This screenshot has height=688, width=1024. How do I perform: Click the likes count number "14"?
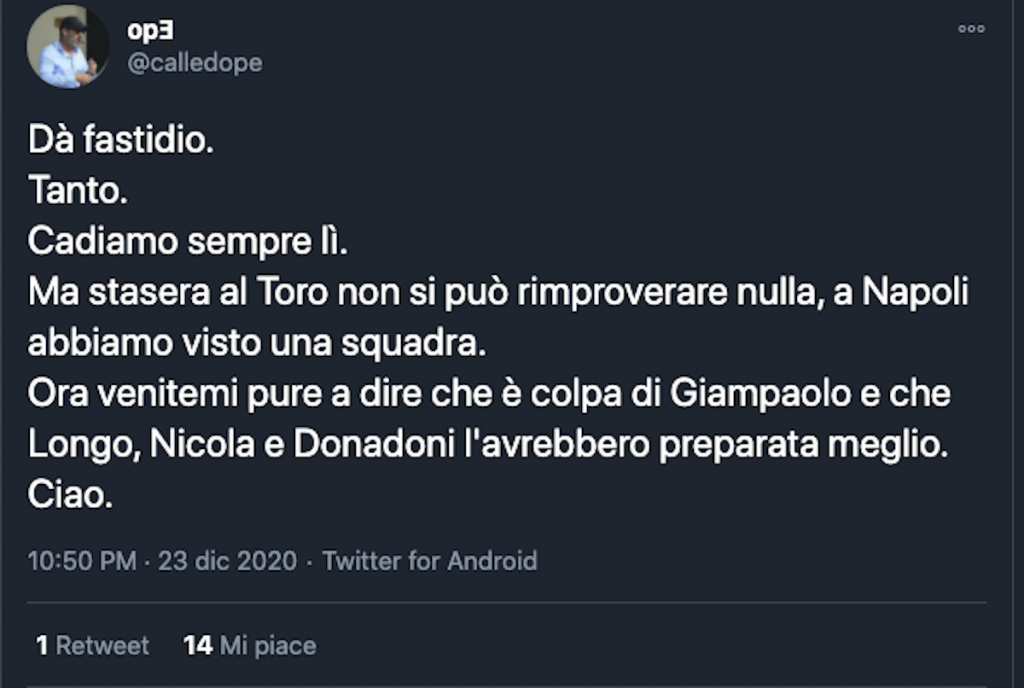coord(198,646)
